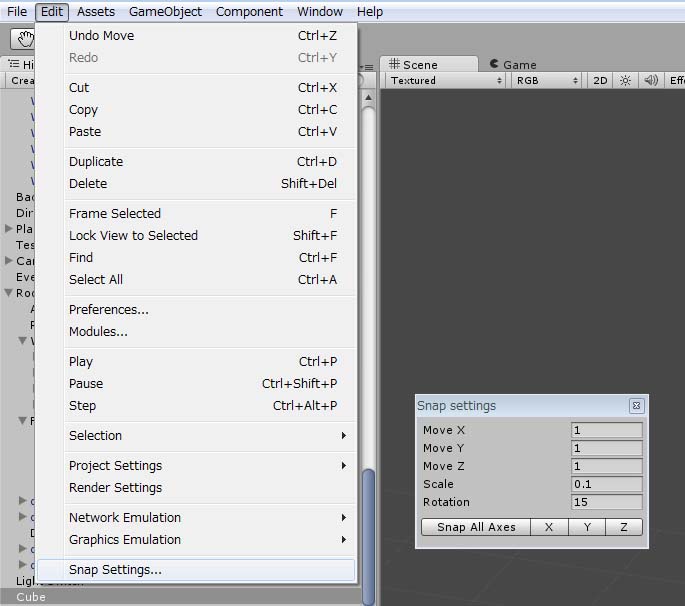Open the Assets menu
Image resolution: width=685 pixels, height=606 pixels.
click(x=96, y=11)
